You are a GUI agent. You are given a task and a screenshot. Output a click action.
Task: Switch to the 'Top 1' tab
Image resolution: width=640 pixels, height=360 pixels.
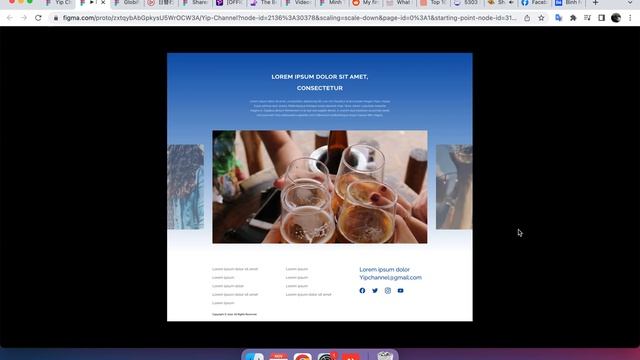[x=435, y=3]
